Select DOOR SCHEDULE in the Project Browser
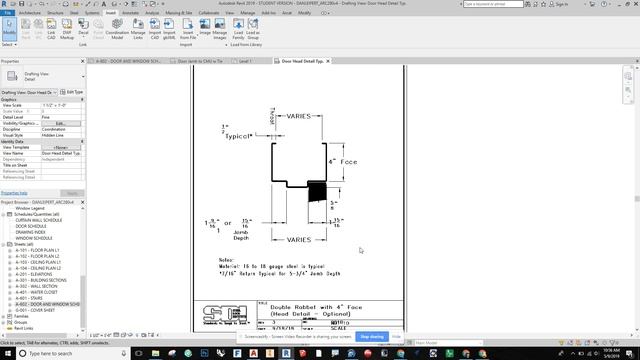The image size is (640, 360). point(31,226)
